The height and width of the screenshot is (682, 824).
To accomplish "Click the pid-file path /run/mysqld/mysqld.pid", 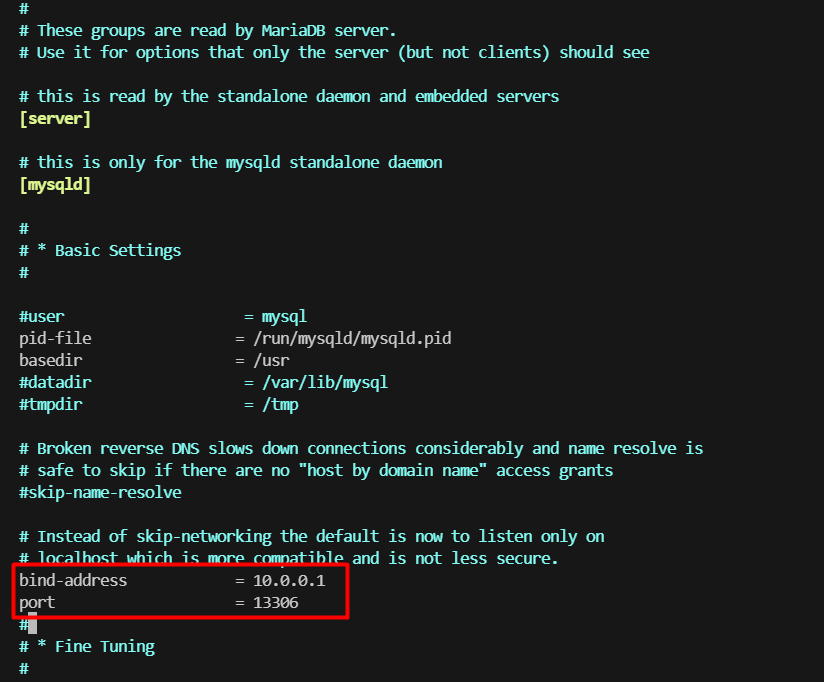I will (x=352, y=338).
